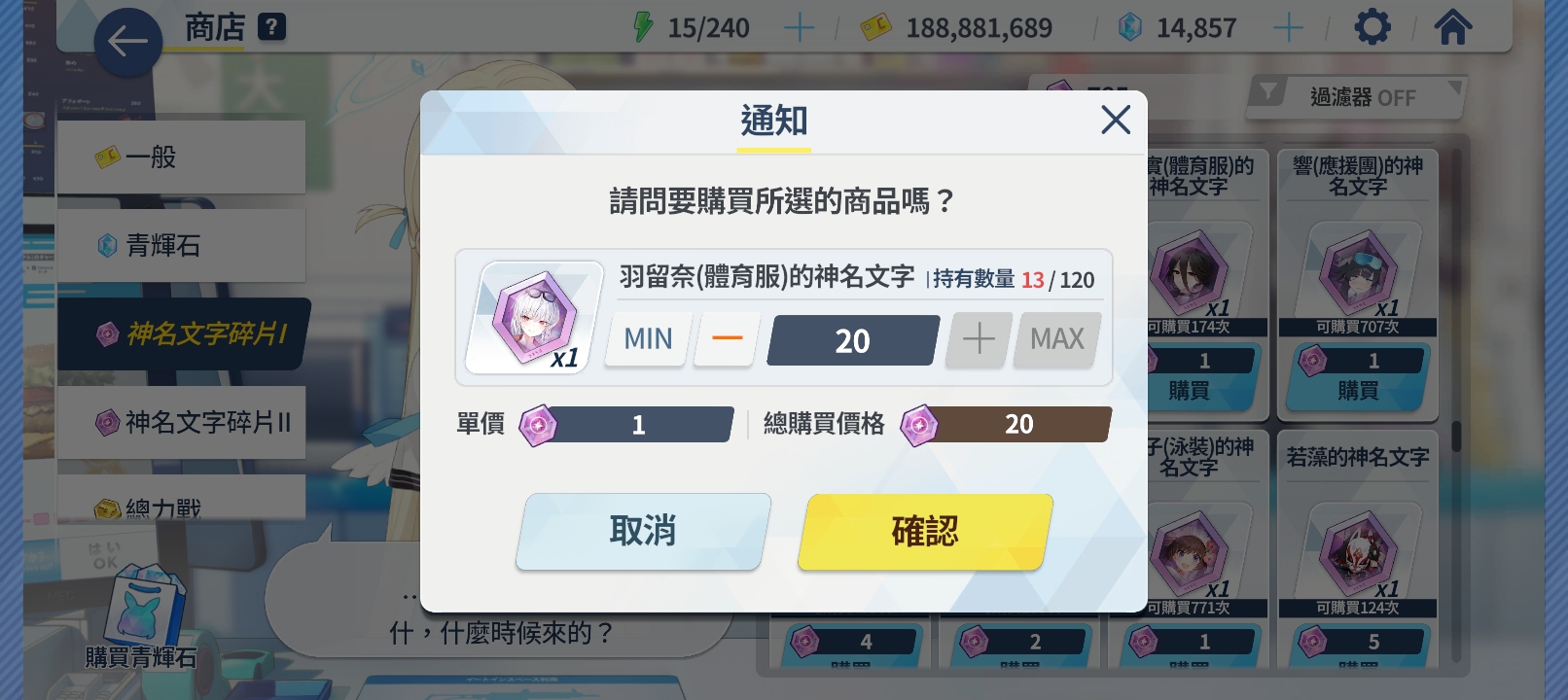This screenshot has height=700, width=1568.
Task: Close the 通知 dialog
Action: 1116,120
